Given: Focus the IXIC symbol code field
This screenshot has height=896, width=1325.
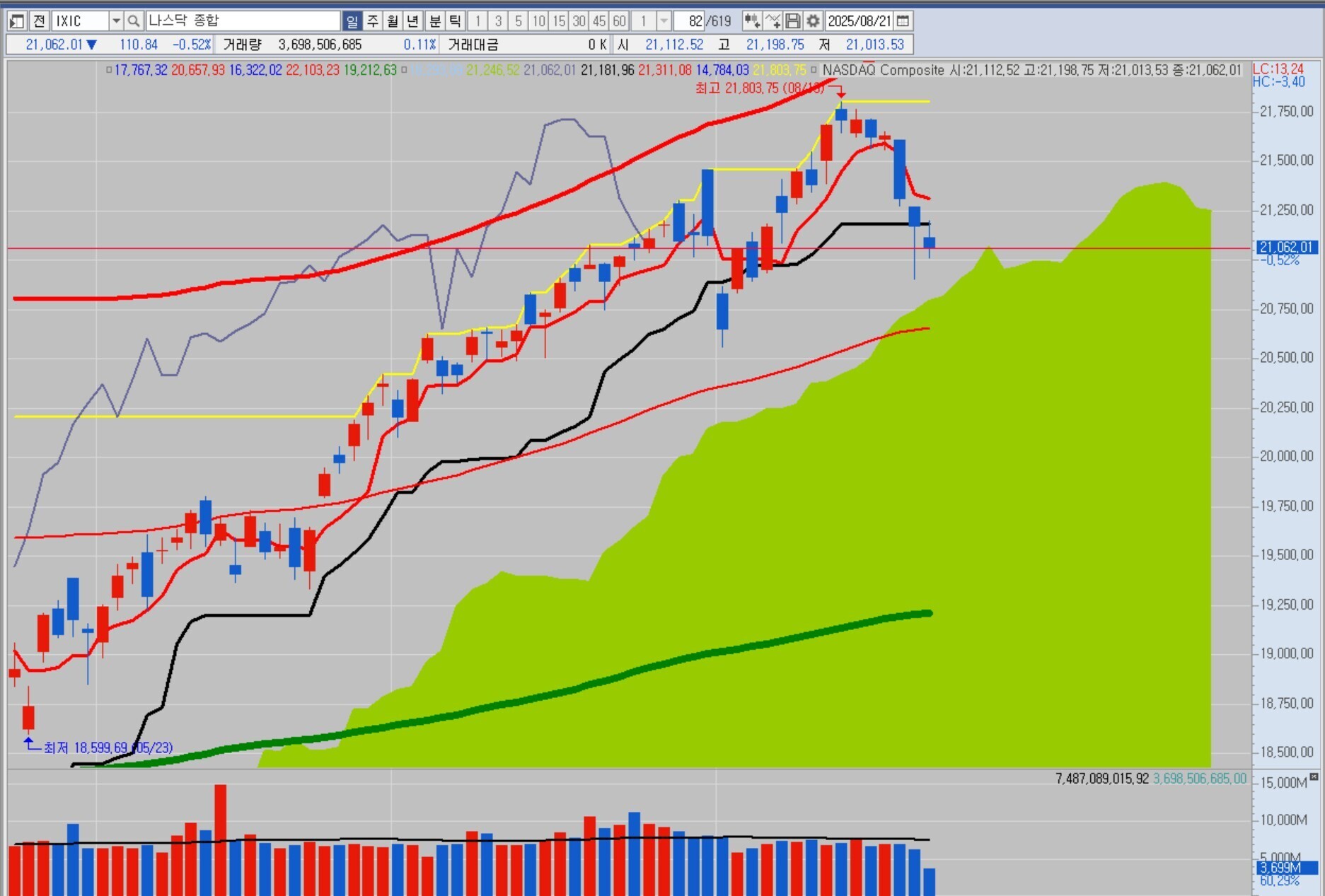Looking at the screenshot, I should (x=80, y=21).
